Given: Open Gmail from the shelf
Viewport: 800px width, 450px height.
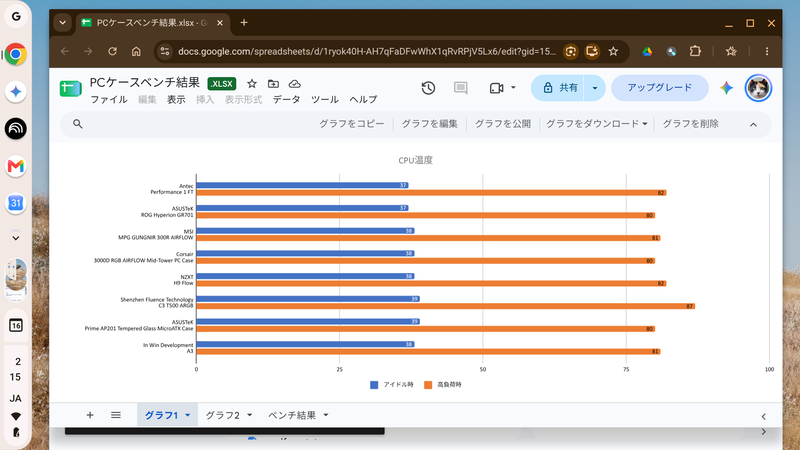Looking at the screenshot, I should (16, 166).
